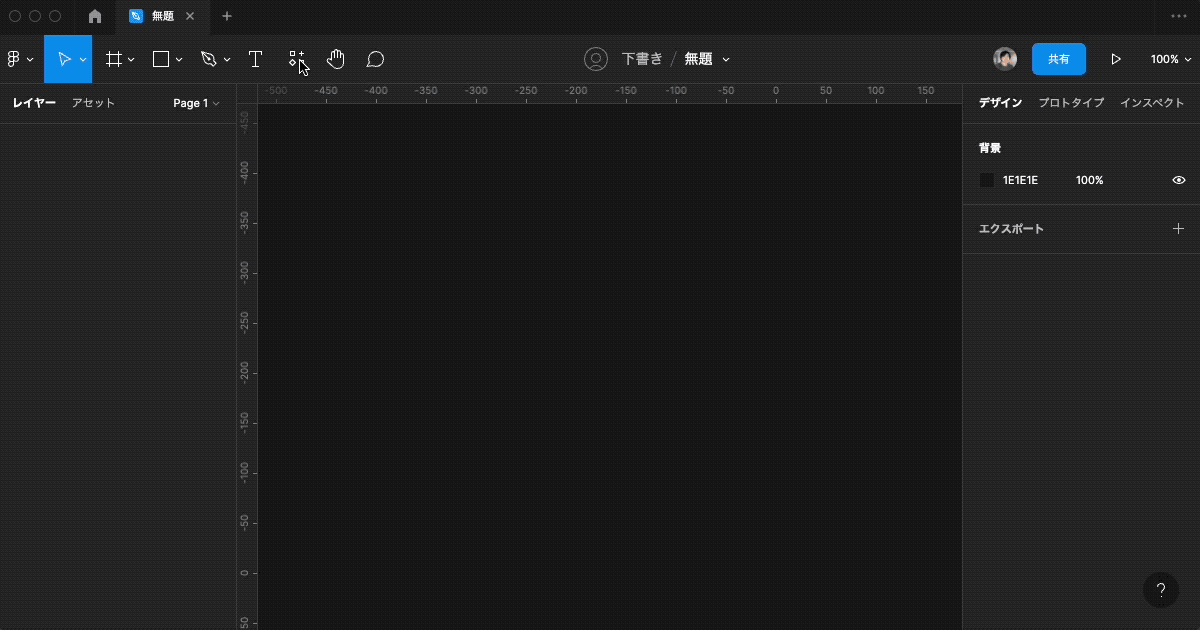Add an export setting with plus icon
This screenshot has width=1200, height=630.
pyautogui.click(x=1178, y=228)
